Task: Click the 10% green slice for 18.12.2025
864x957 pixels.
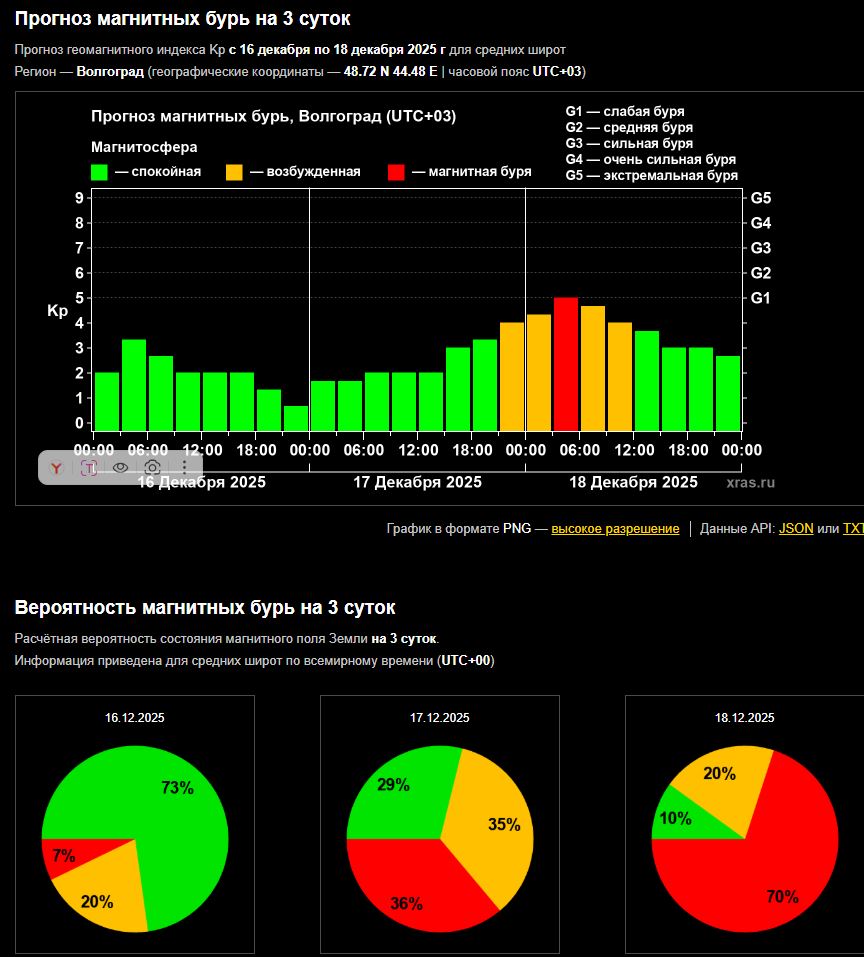Action: click(x=675, y=820)
